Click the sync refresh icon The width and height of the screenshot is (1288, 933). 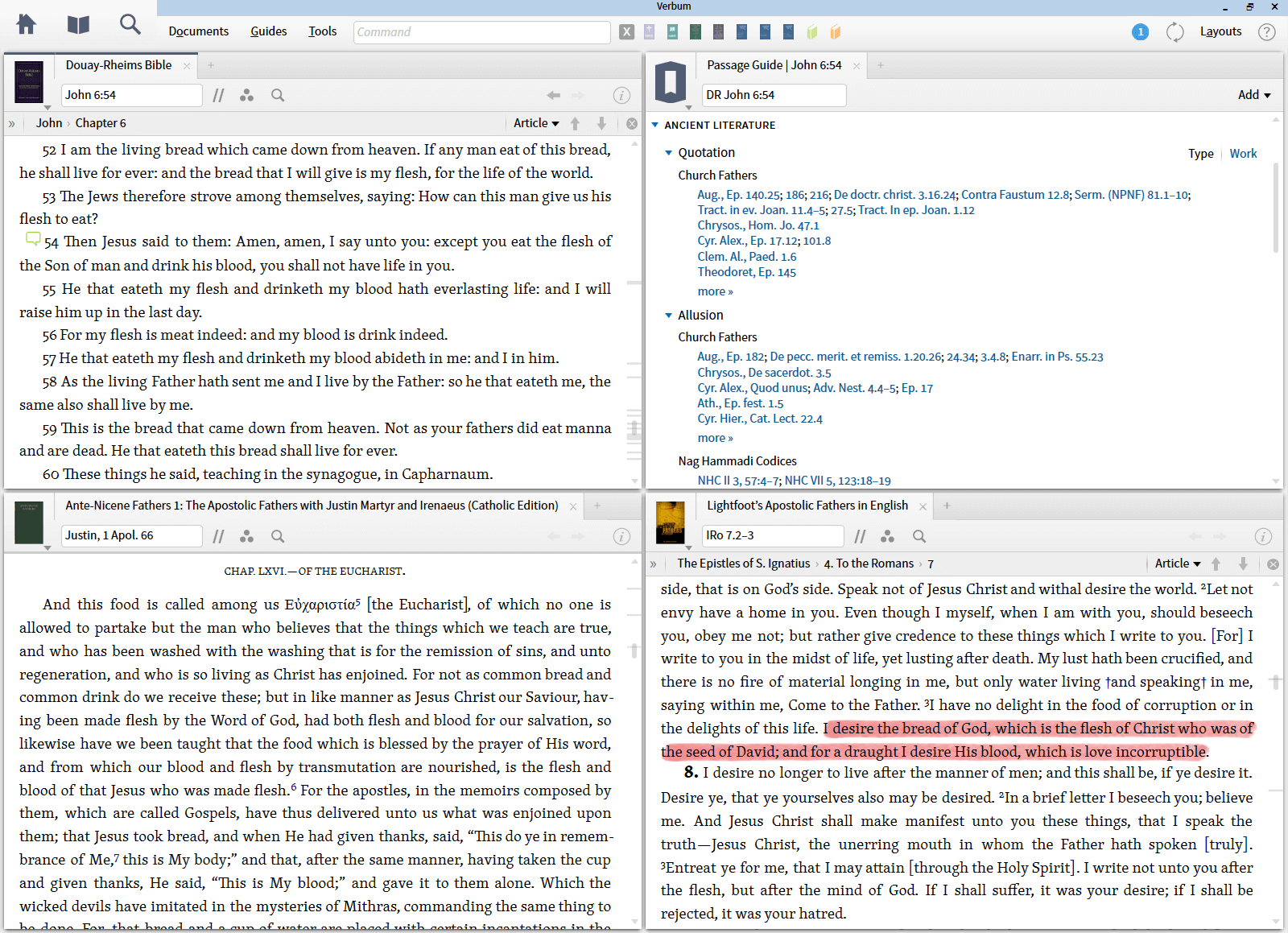1174,32
